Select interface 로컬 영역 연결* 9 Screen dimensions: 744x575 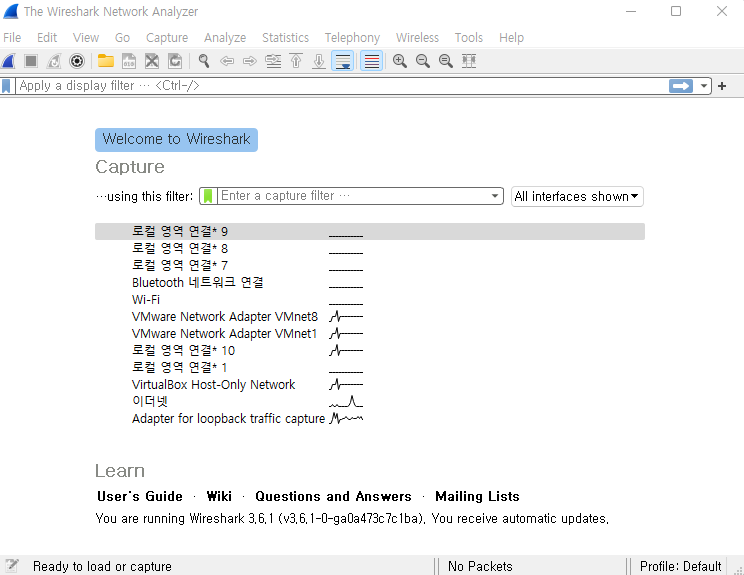(x=370, y=232)
